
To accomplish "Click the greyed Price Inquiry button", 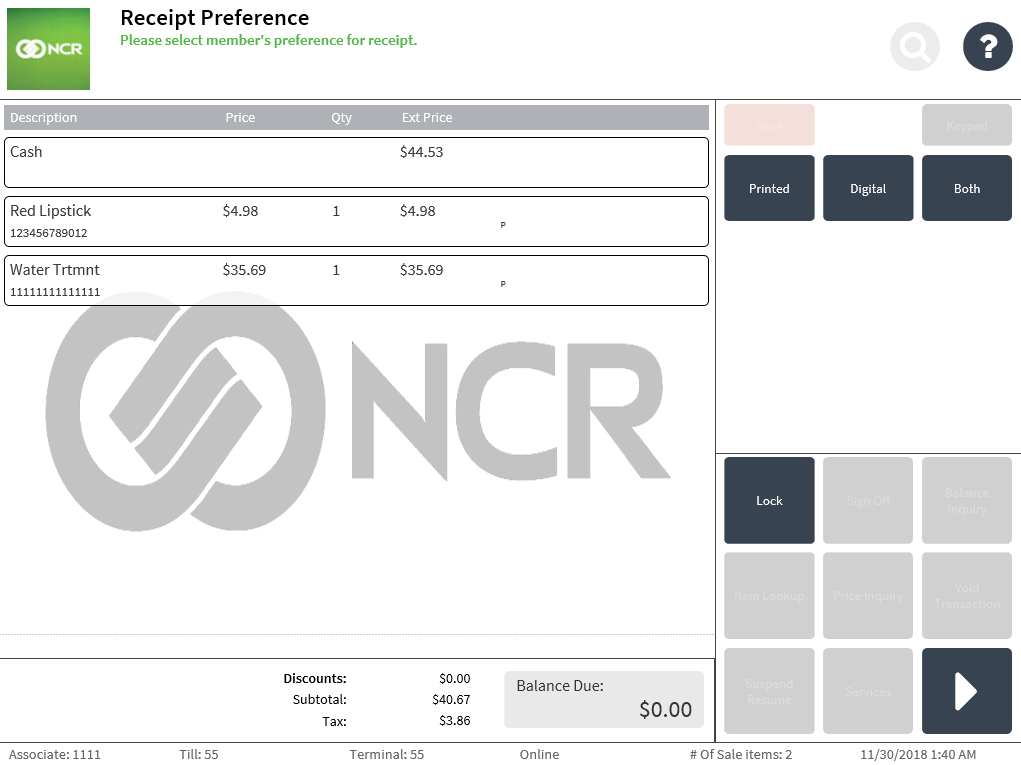I will click(868, 595).
